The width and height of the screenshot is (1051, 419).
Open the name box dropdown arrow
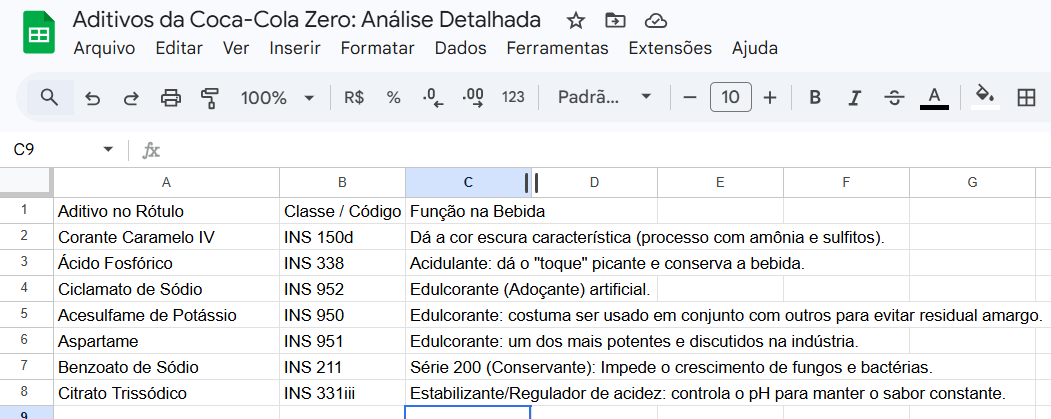click(108, 150)
